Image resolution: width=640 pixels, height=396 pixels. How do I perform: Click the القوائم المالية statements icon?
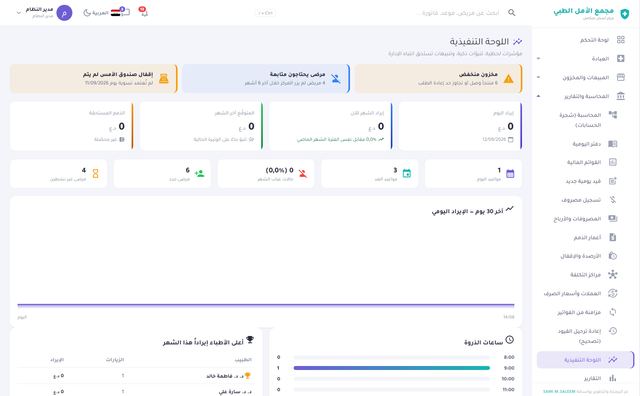(x=613, y=162)
